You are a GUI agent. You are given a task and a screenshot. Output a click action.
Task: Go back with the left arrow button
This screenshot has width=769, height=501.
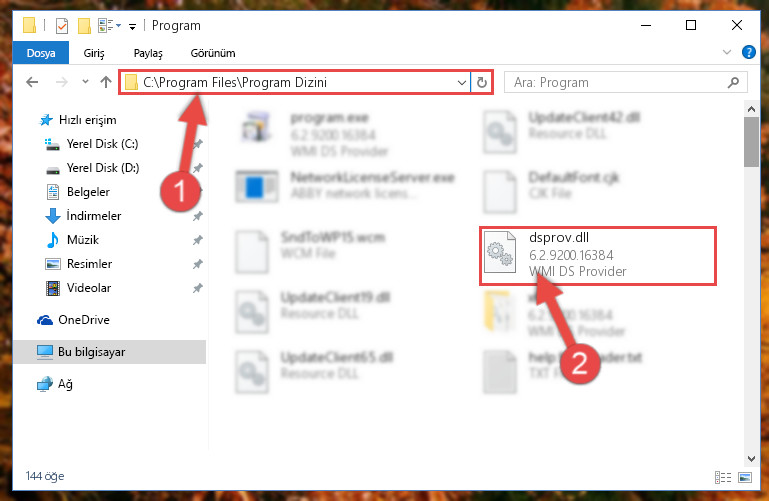pos(32,82)
